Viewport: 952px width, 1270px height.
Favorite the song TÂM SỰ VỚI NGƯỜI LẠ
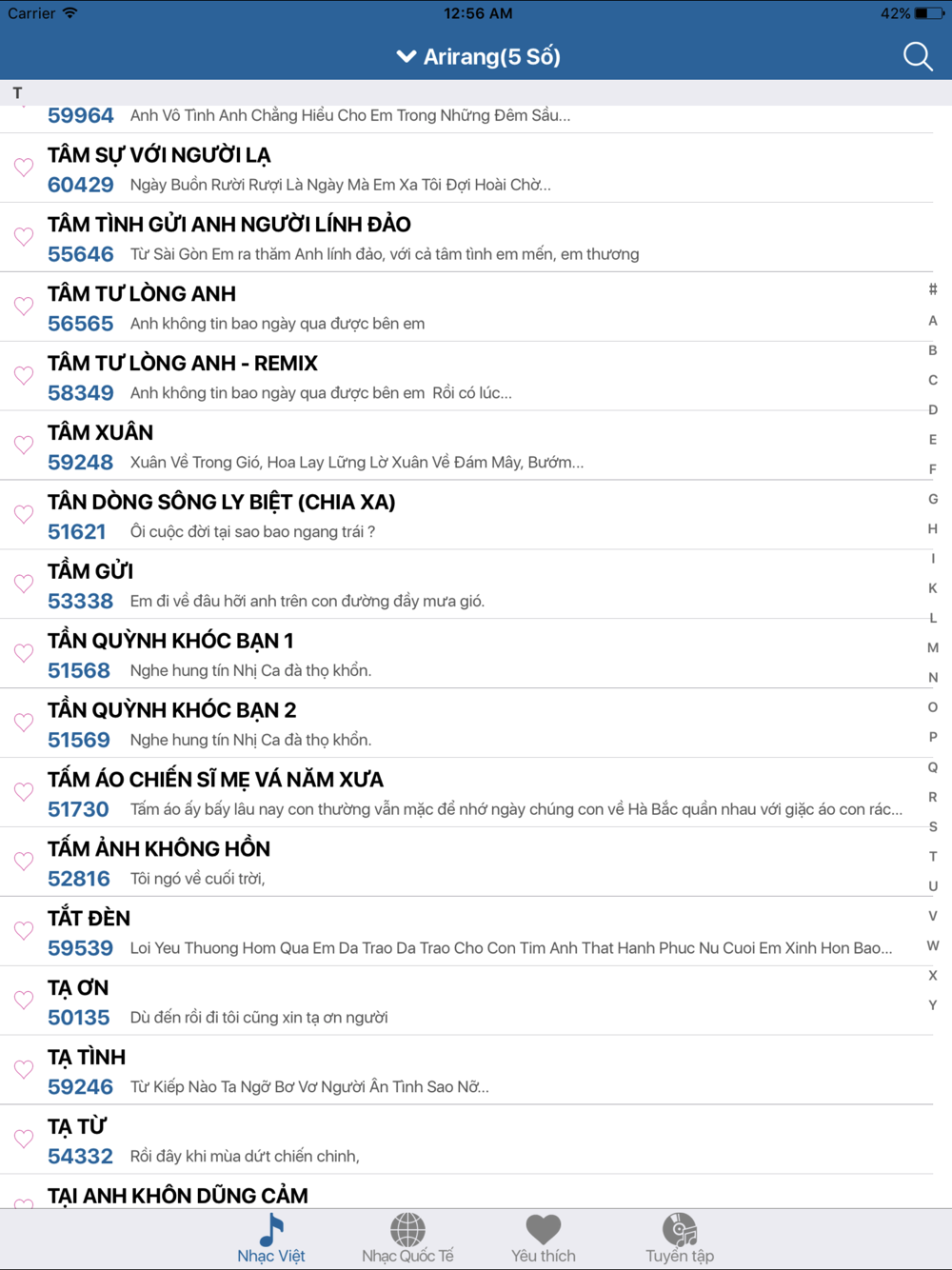[24, 168]
